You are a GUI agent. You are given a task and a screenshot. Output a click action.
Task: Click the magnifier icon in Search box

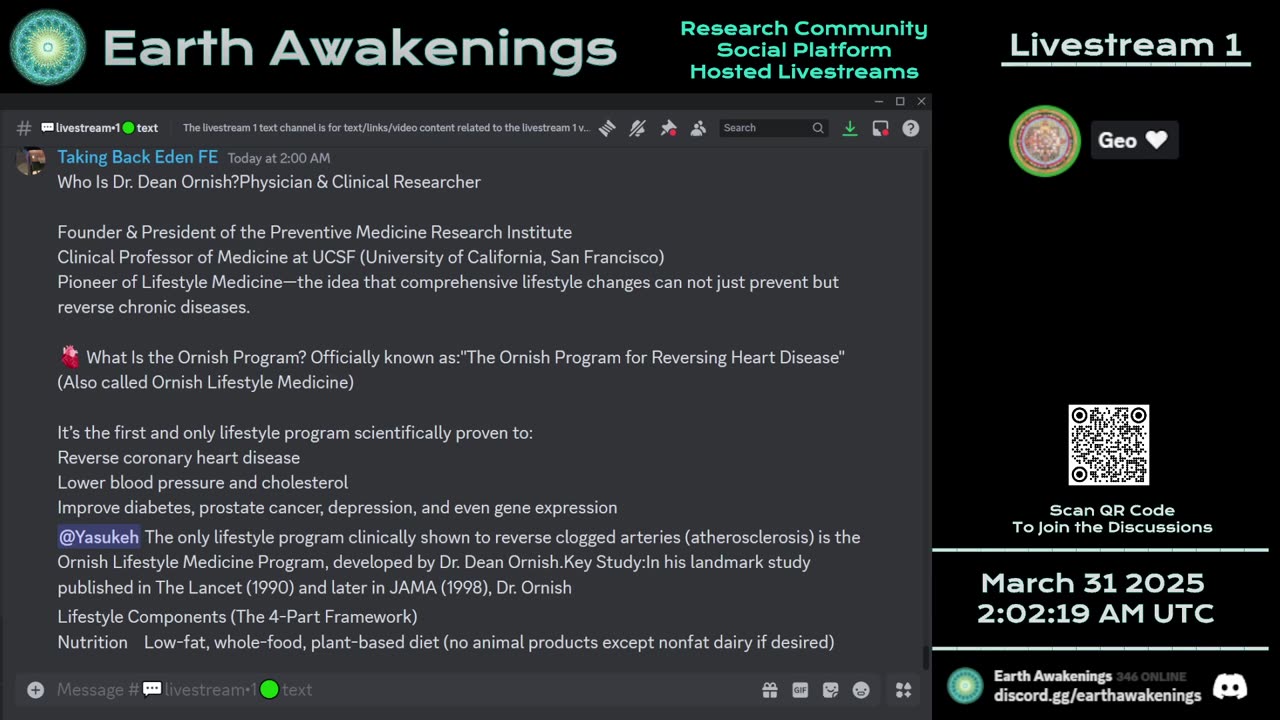(818, 128)
